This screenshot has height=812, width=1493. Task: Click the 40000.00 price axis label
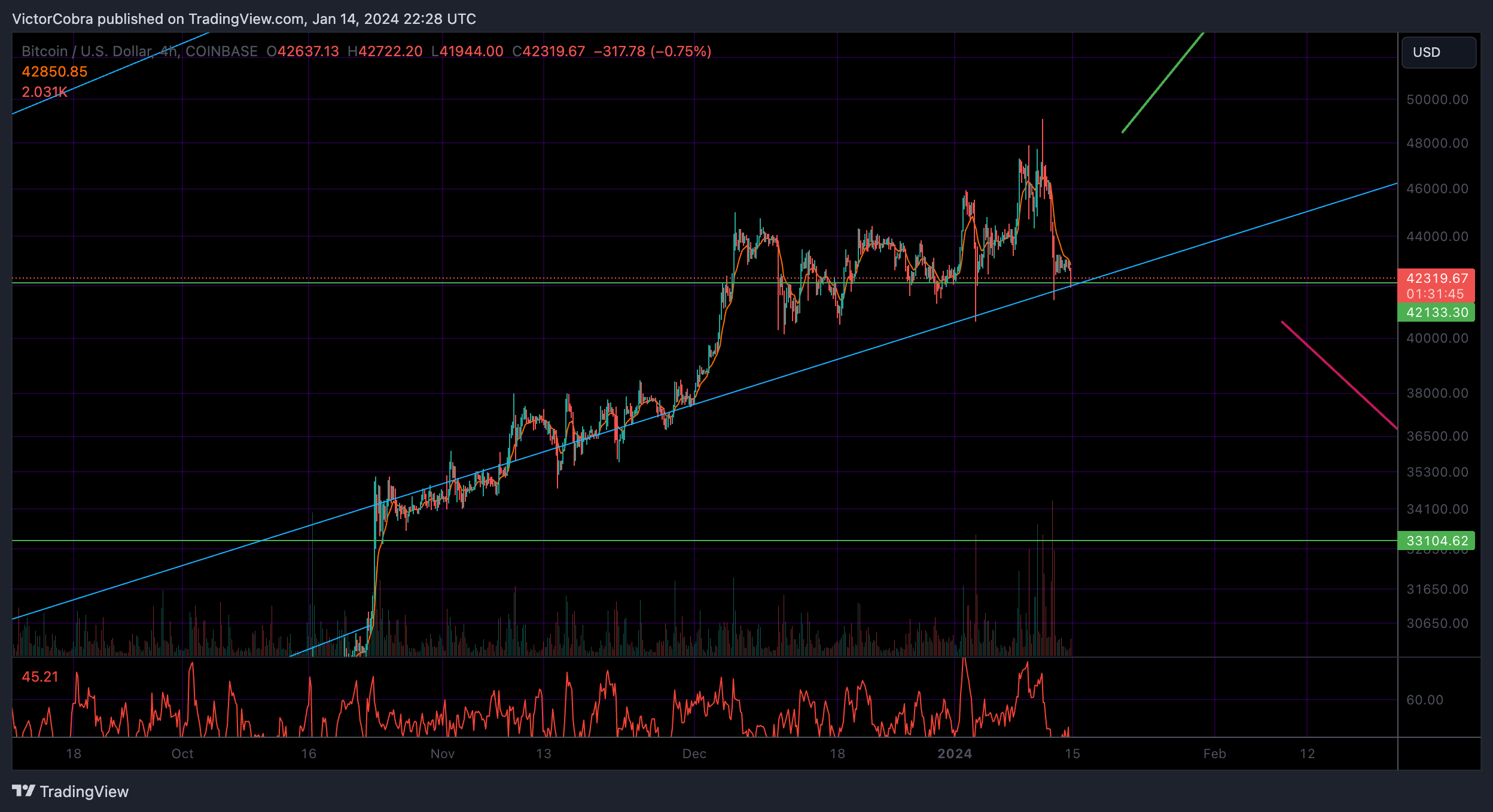1437,338
